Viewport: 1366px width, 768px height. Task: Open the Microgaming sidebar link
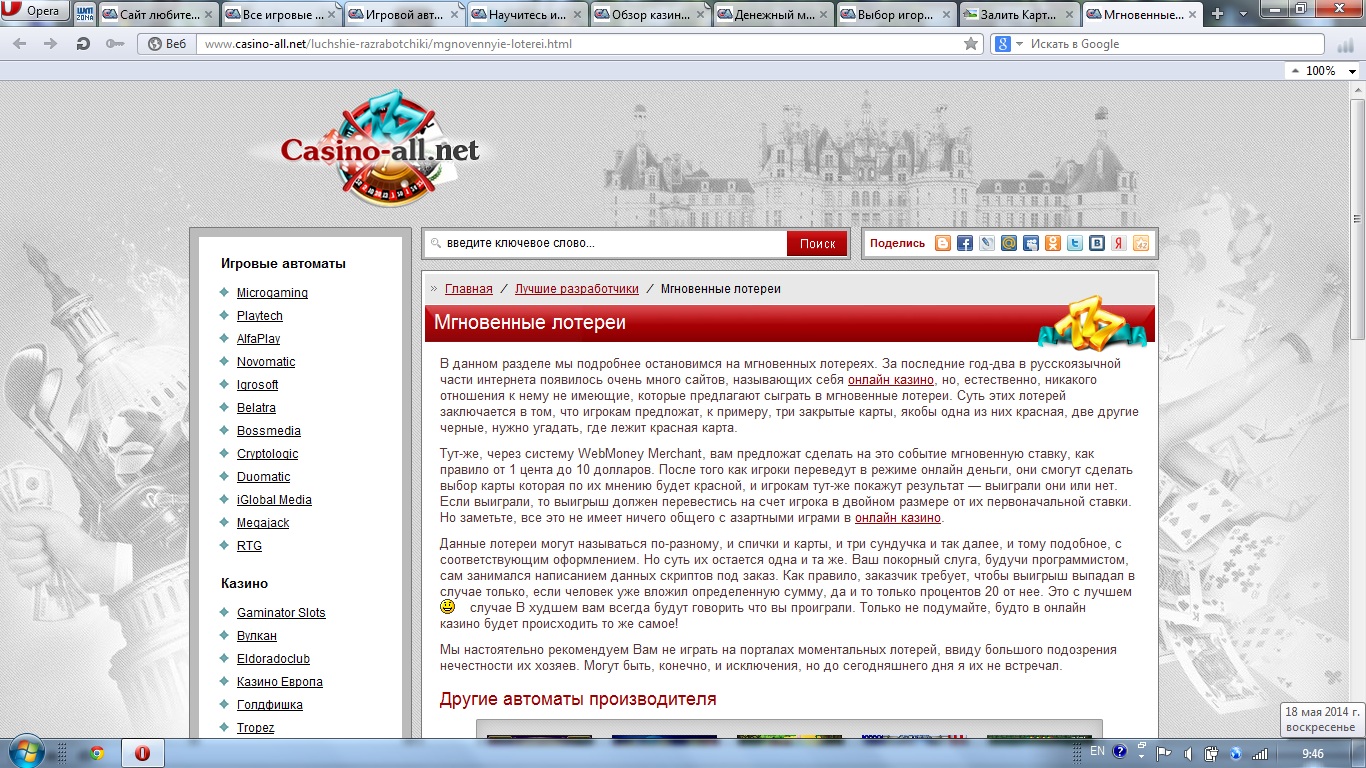[272, 293]
